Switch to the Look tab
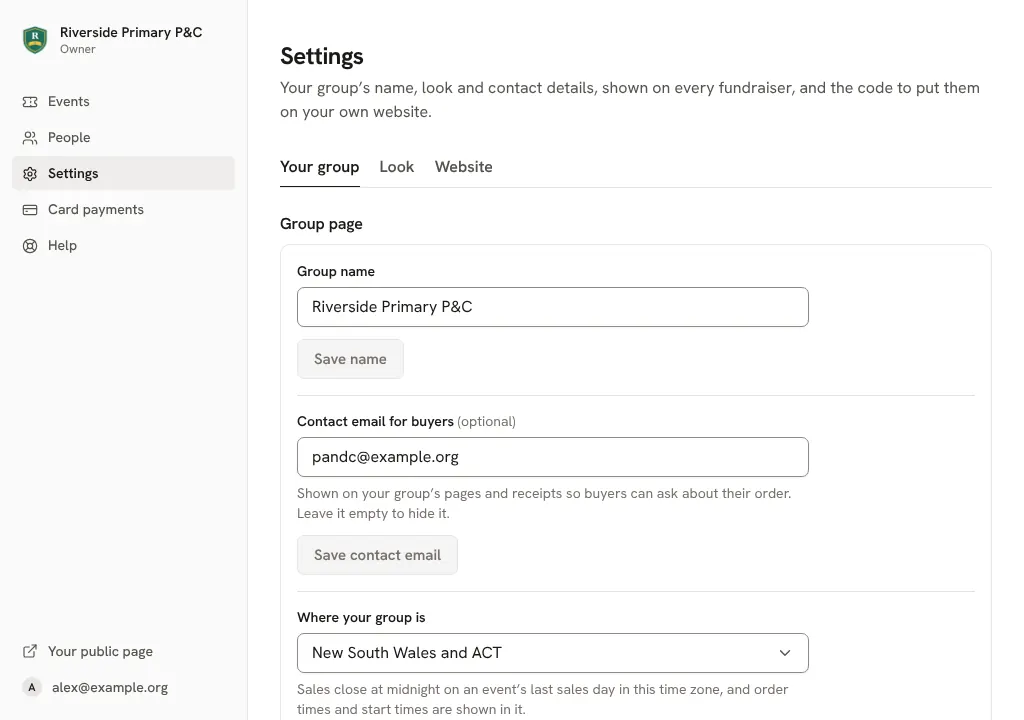1024x720 pixels. click(396, 167)
